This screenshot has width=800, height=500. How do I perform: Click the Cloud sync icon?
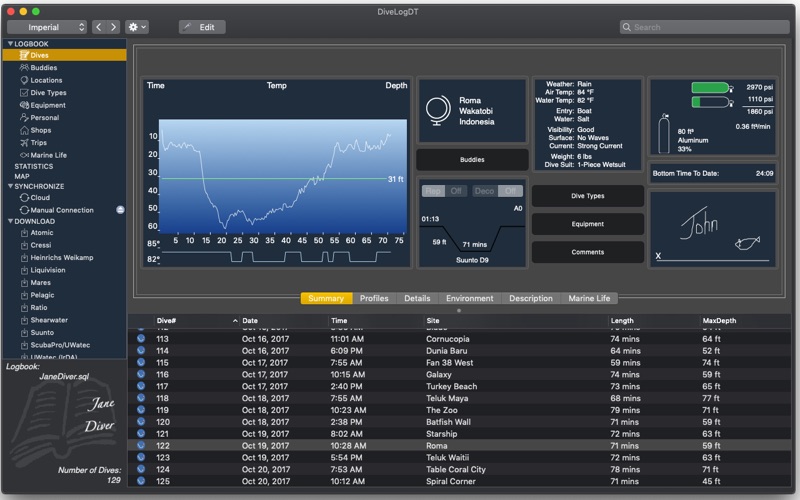pos(24,197)
